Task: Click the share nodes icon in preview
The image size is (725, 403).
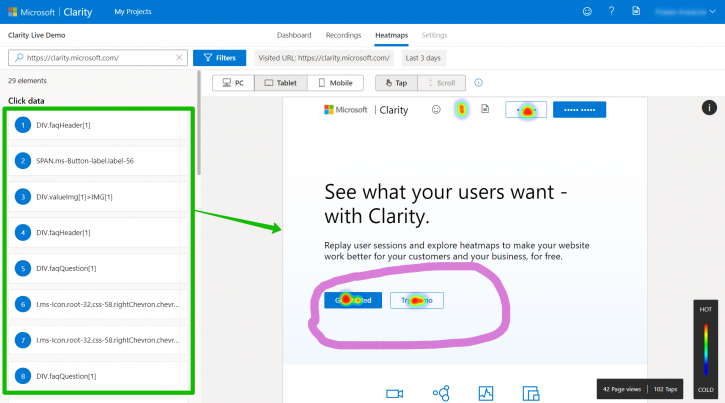Action: click(x=441, y=393)
